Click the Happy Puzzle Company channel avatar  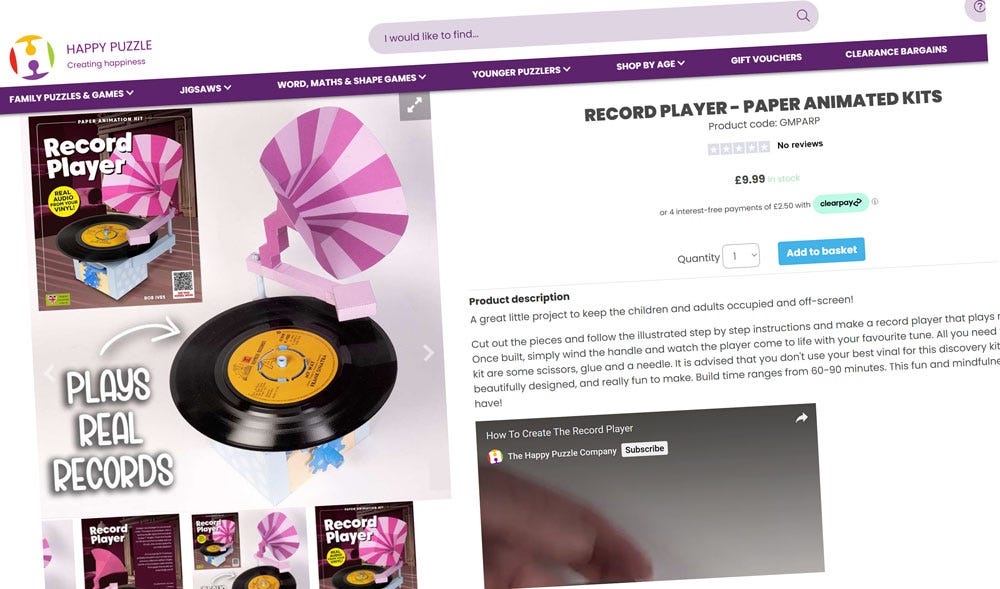495,456
